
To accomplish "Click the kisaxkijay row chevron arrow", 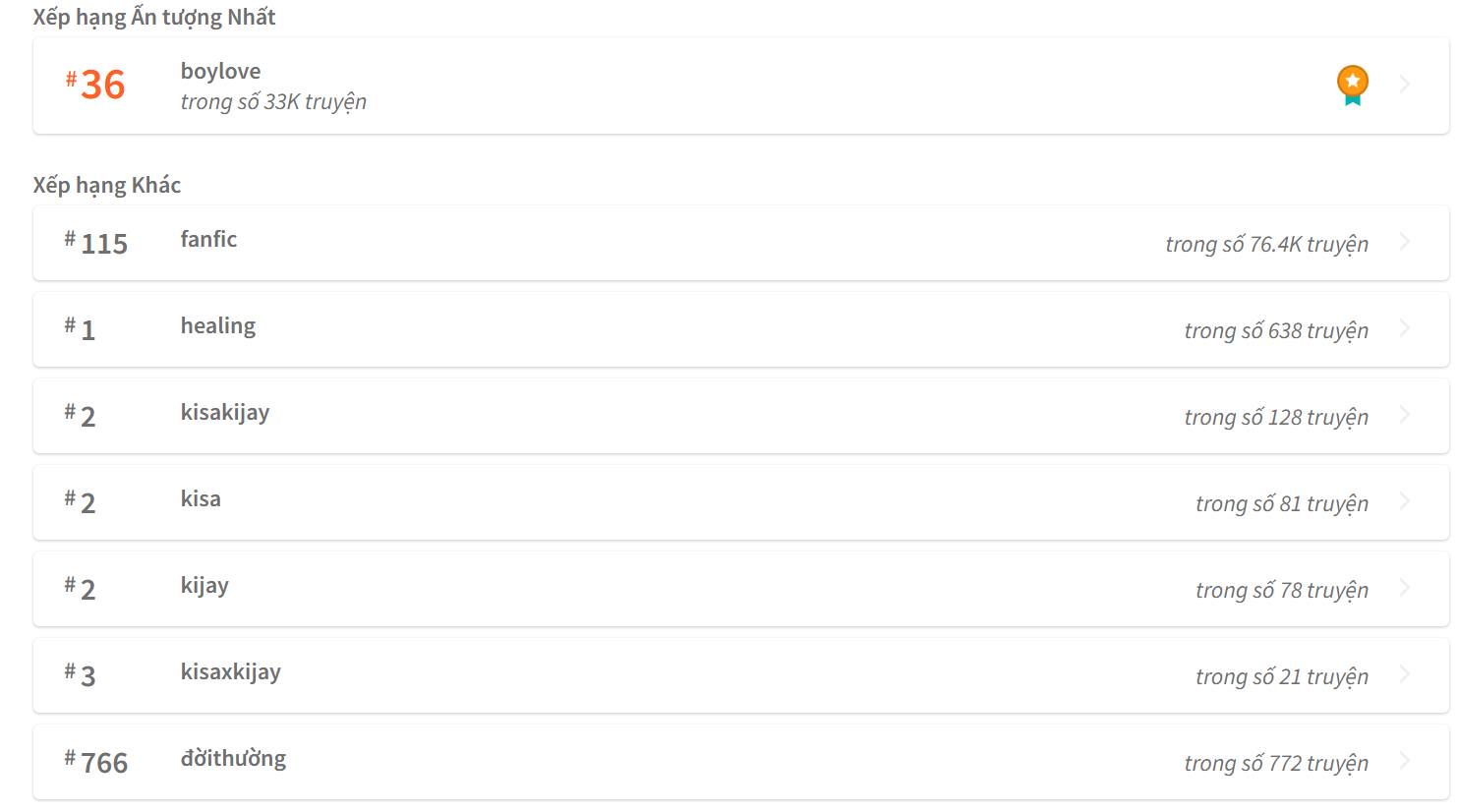I will click(x=1405, y=674).
